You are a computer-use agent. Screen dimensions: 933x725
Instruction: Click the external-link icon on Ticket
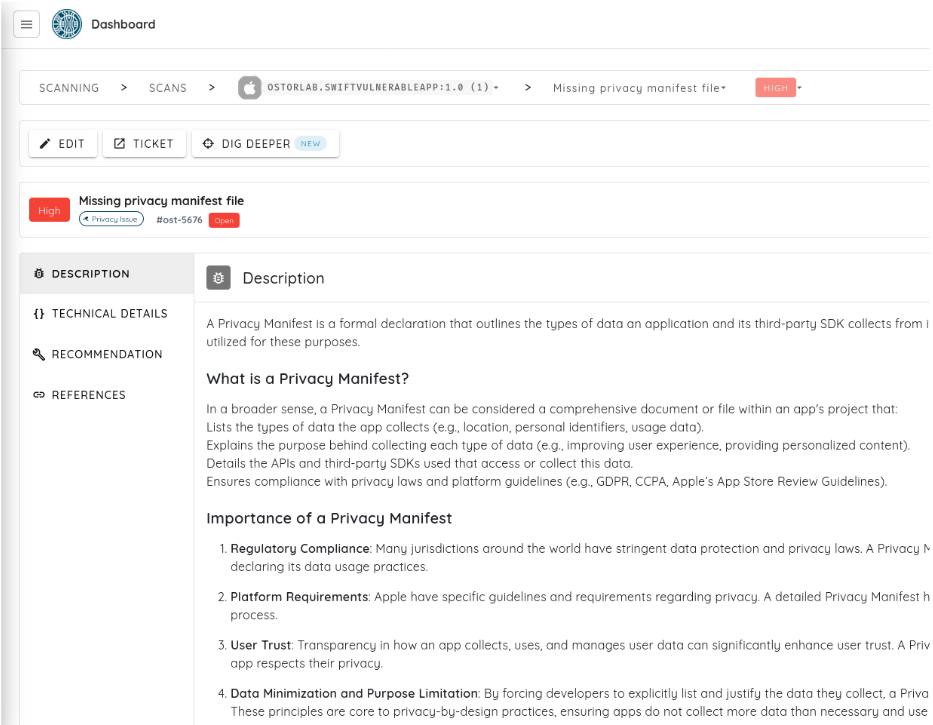[x=119, y=143]
